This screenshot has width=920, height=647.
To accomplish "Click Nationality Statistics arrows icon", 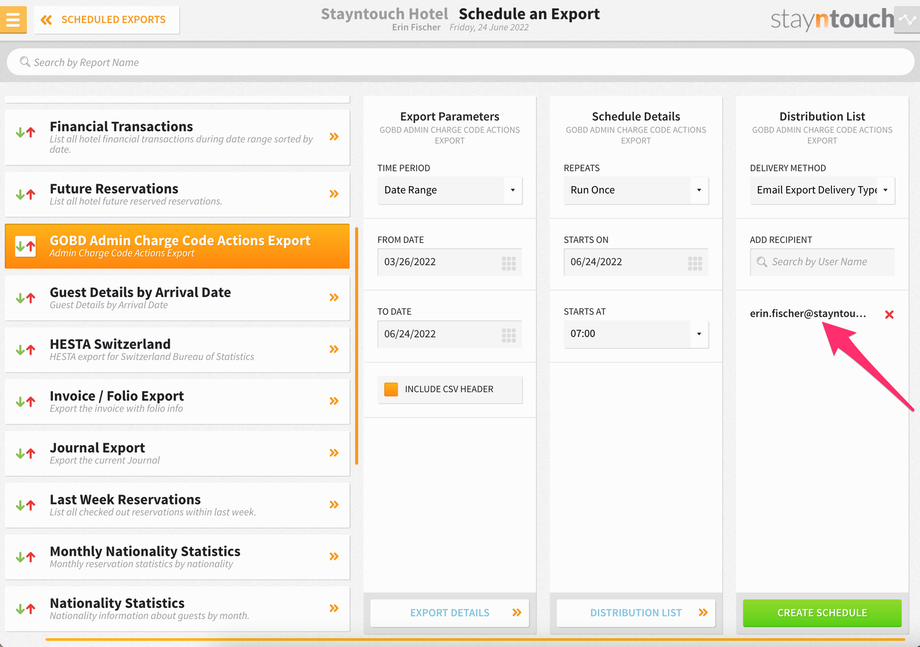I will [x=25, y=608].
